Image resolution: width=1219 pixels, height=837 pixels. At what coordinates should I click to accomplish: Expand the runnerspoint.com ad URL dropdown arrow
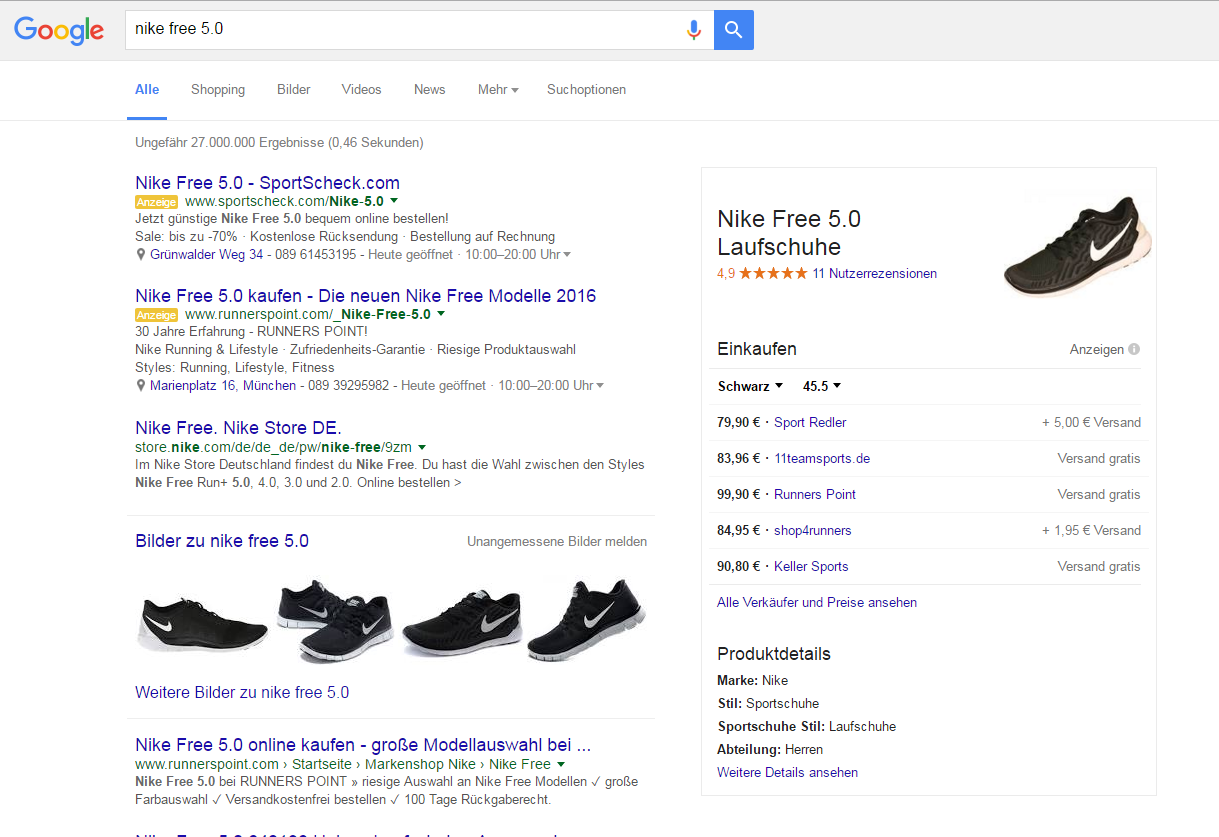pos(441,314)
